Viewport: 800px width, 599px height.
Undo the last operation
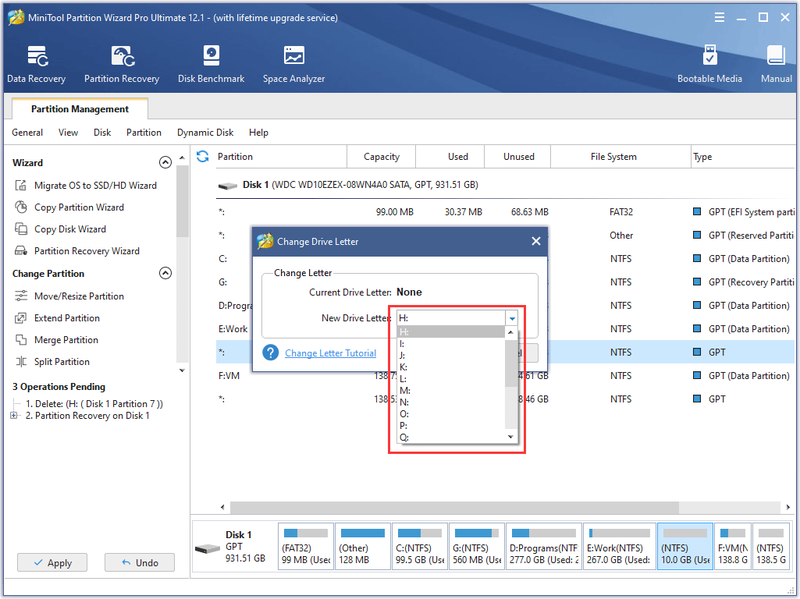pos(139,562)
